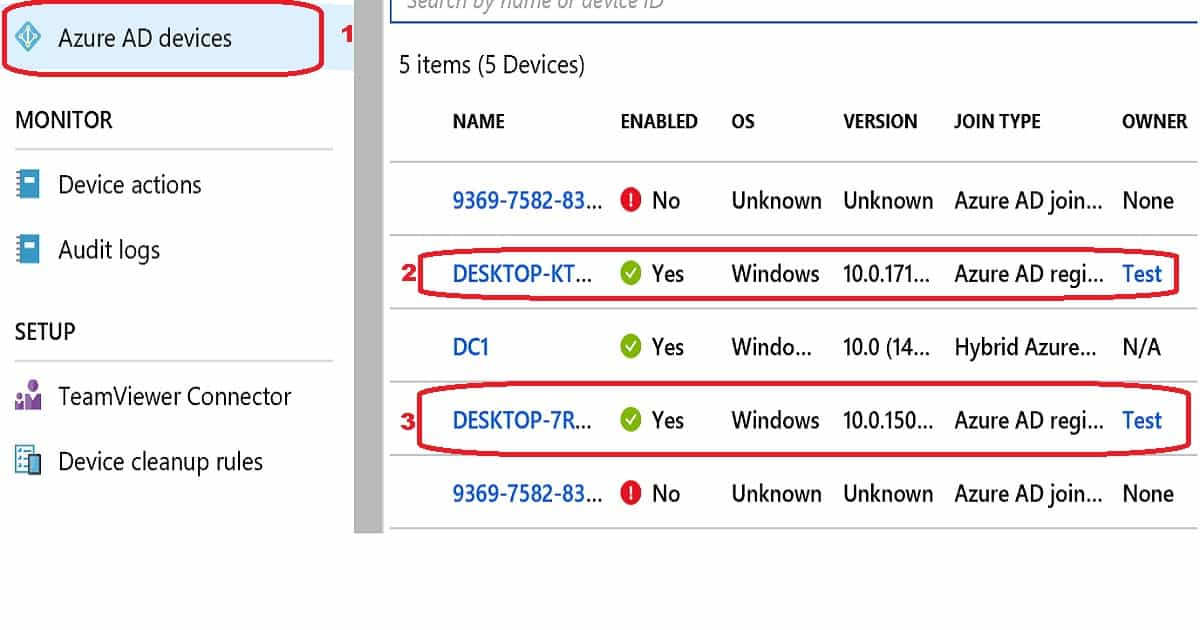Click the red disabled alert icon in the first row
Image resolution: width=1200 pixels, height=630 pixels.
(631, 200)
